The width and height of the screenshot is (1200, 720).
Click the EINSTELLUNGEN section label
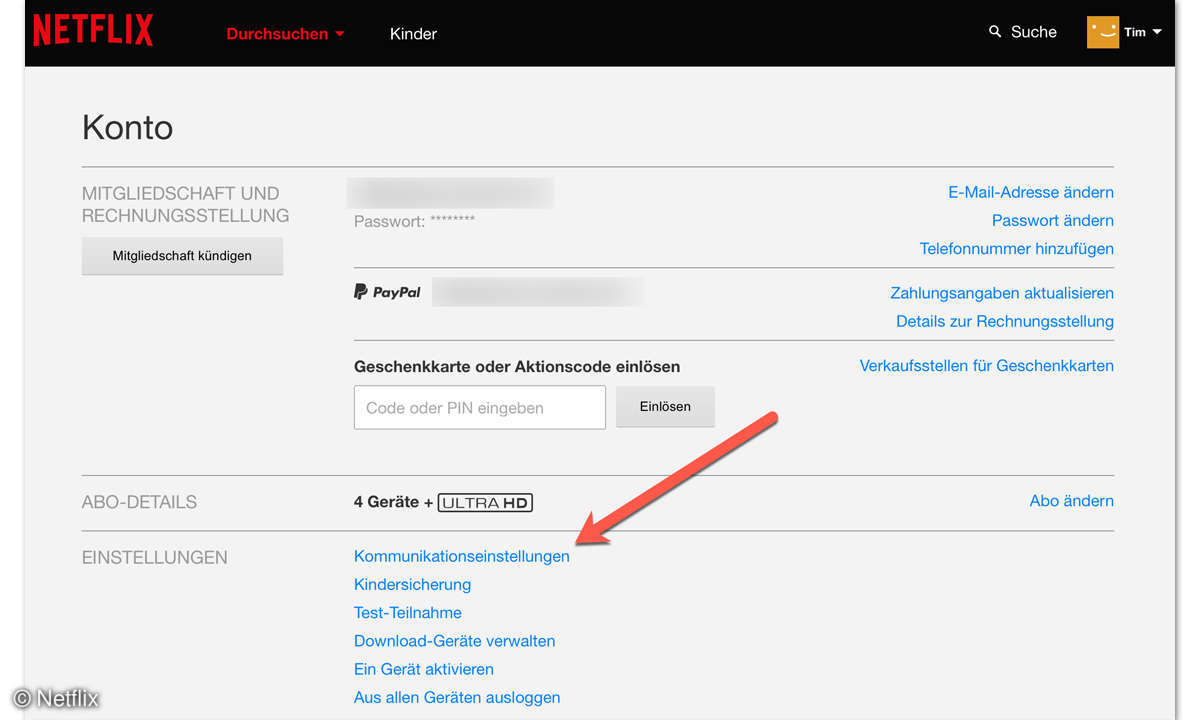coord(155,557)
